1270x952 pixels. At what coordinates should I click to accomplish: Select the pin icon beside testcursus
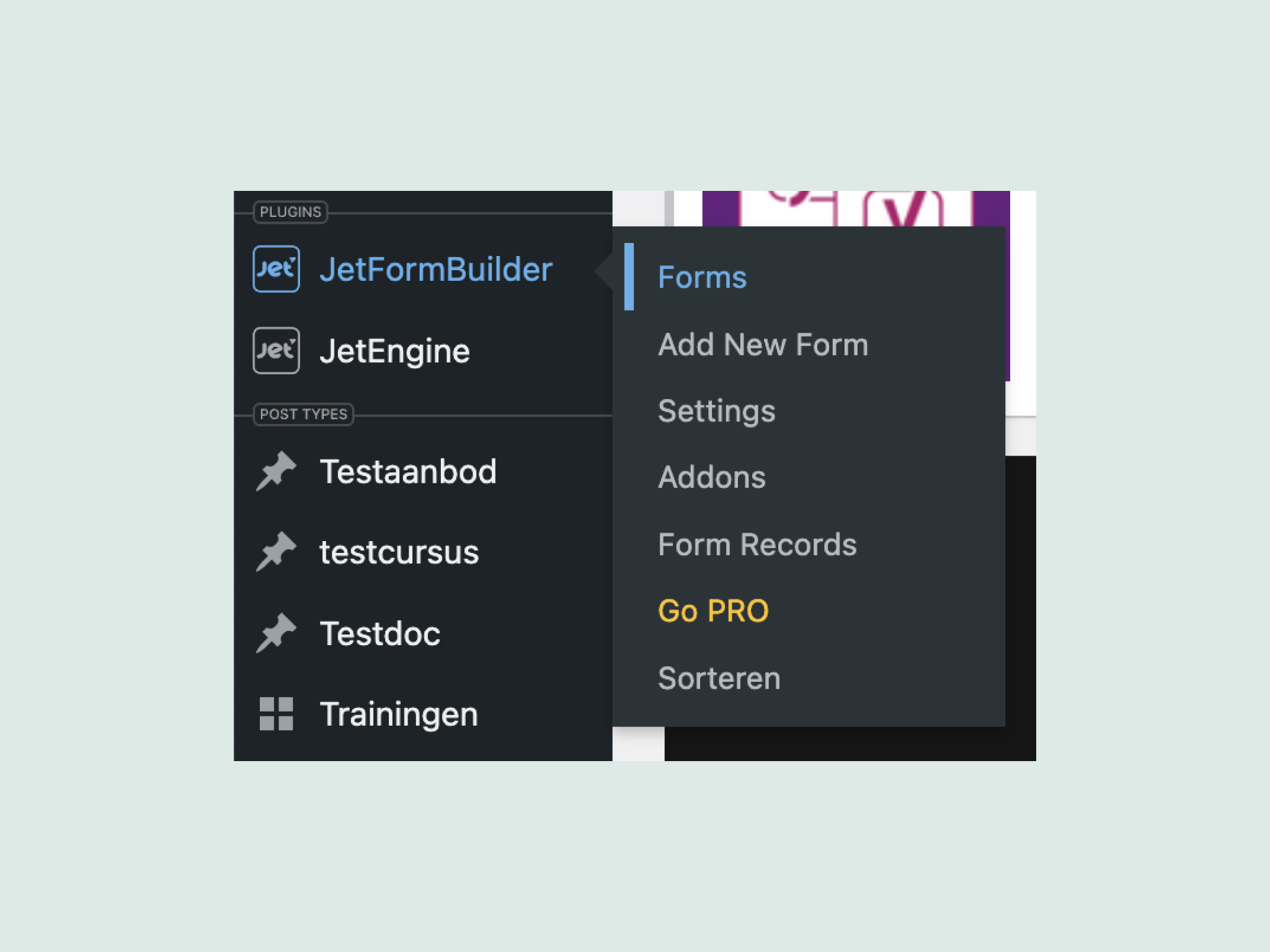277,552
